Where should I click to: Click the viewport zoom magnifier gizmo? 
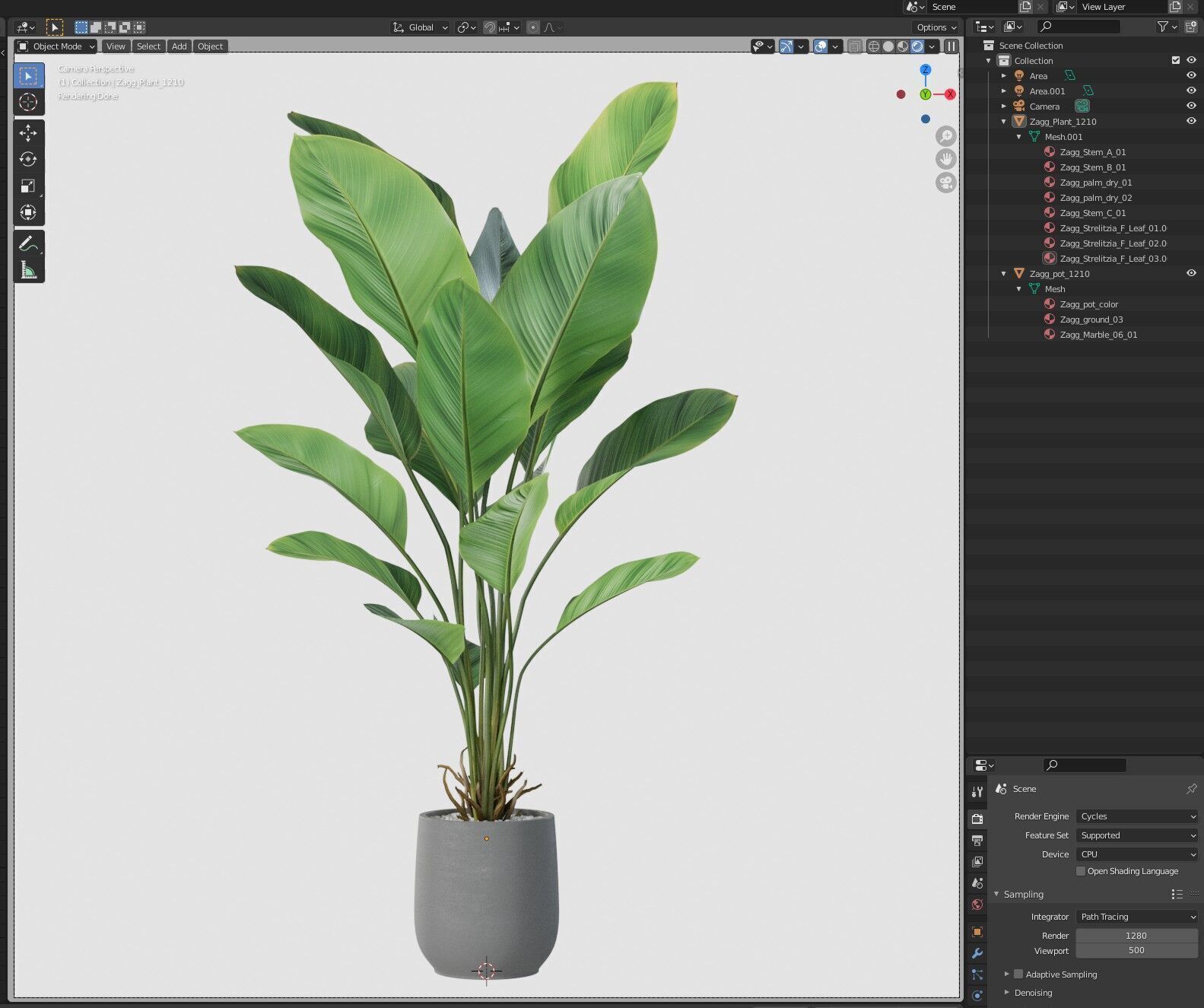pos(945,136)
